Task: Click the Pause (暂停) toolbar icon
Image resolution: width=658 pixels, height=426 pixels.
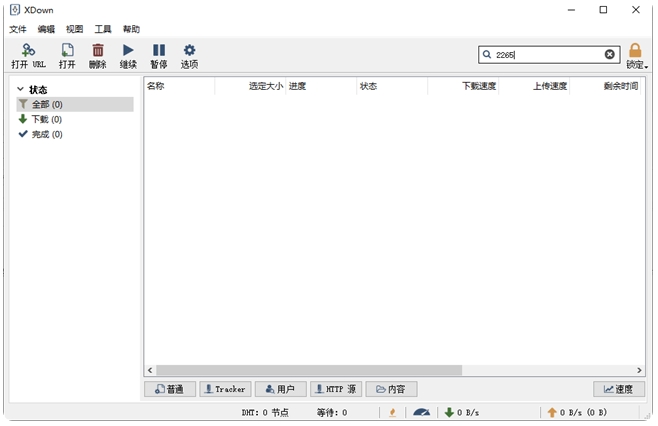Action: point(159,50)
